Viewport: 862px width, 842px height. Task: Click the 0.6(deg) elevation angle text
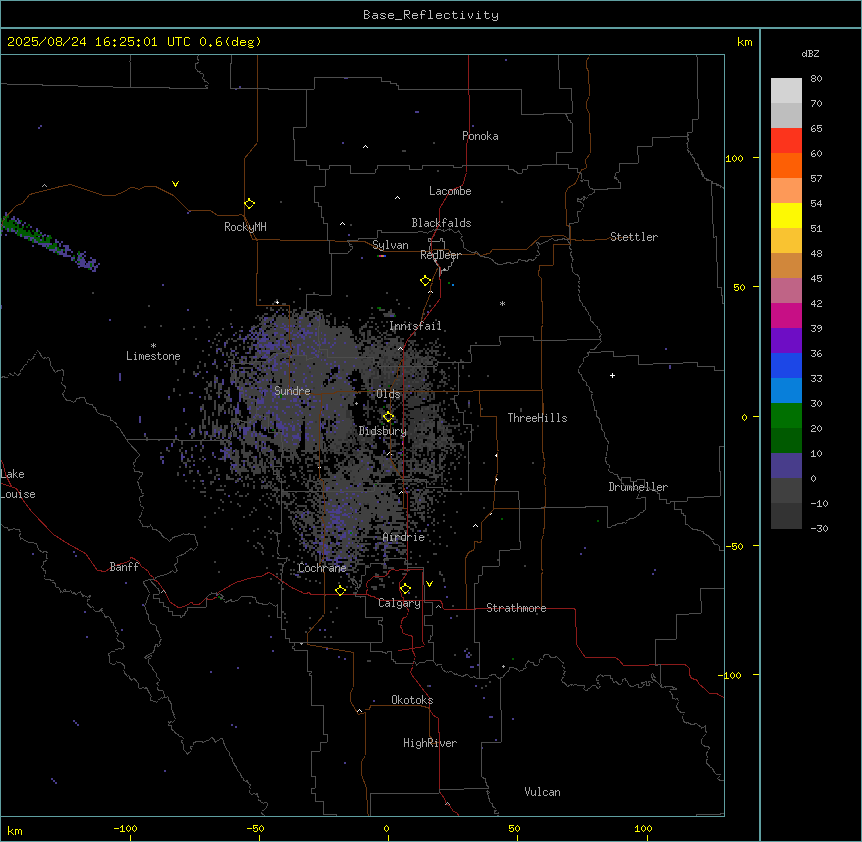[x=230, y=42]
